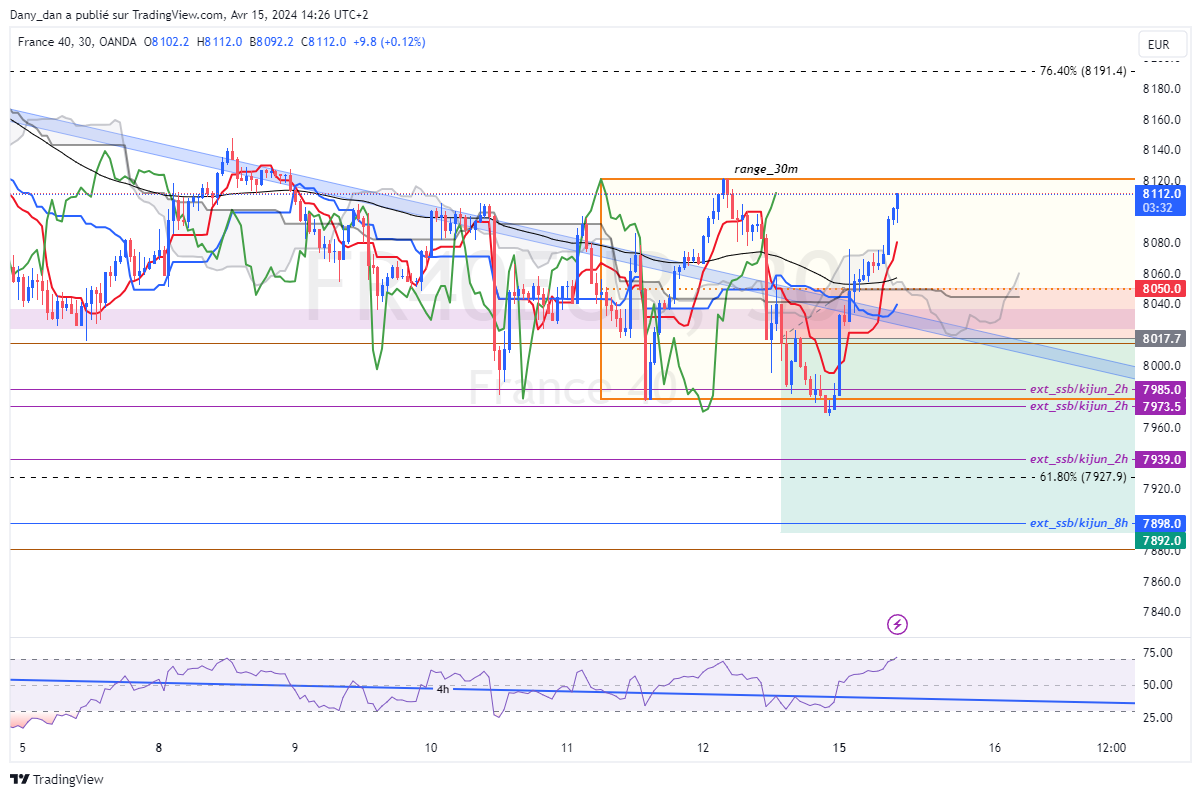
Task: Click the red 8050.0 price label
Action: [x=1161, y=288]
